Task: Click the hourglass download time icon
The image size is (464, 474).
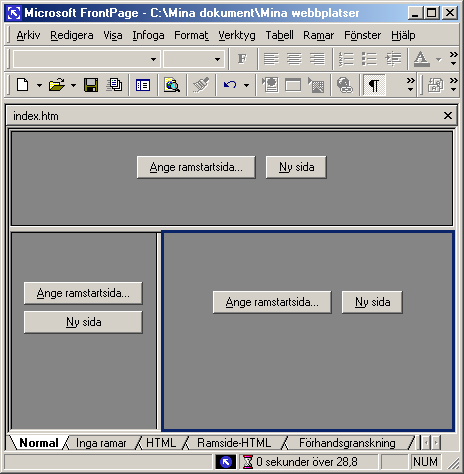Action: pyautogui.click(x=248, y=462)
